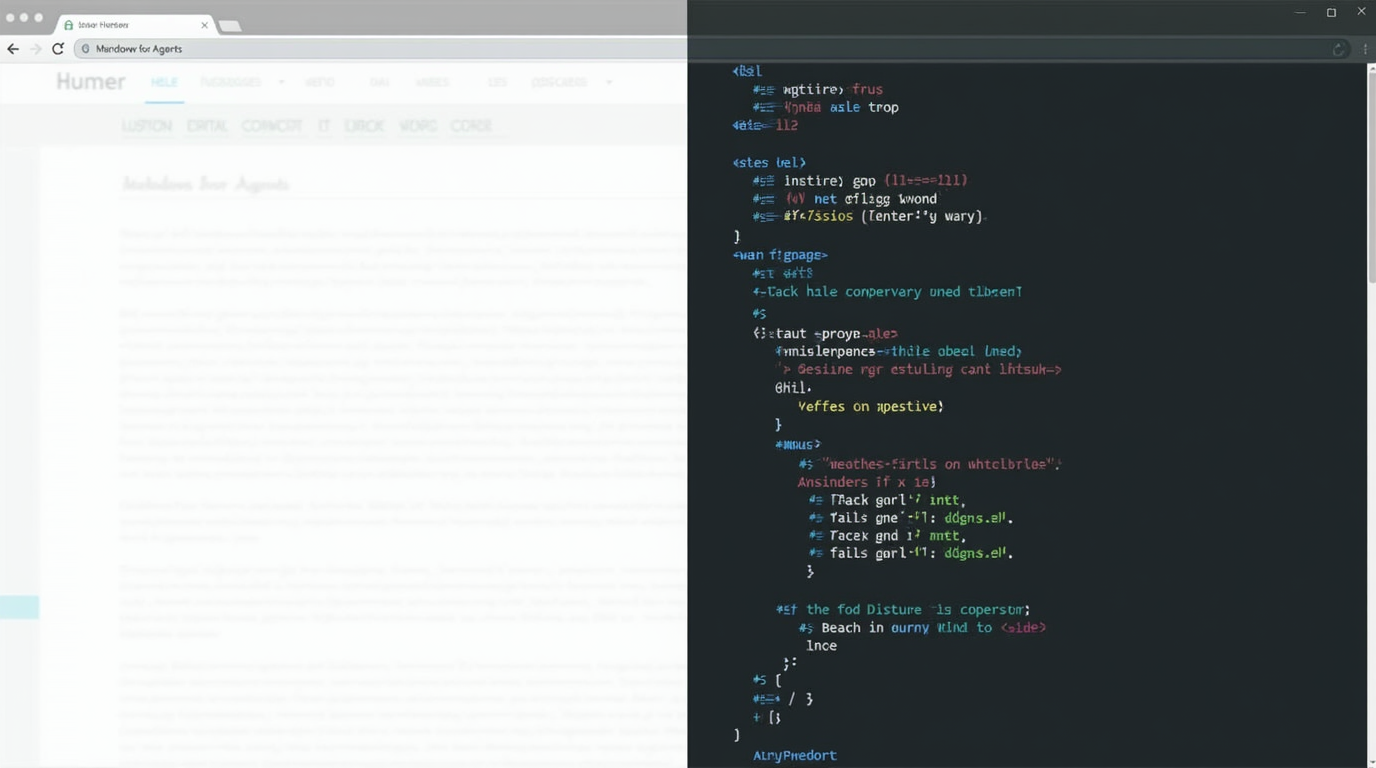Open the DRTAL section link
Screen dimensions: 1376x768
coord(207,126)
